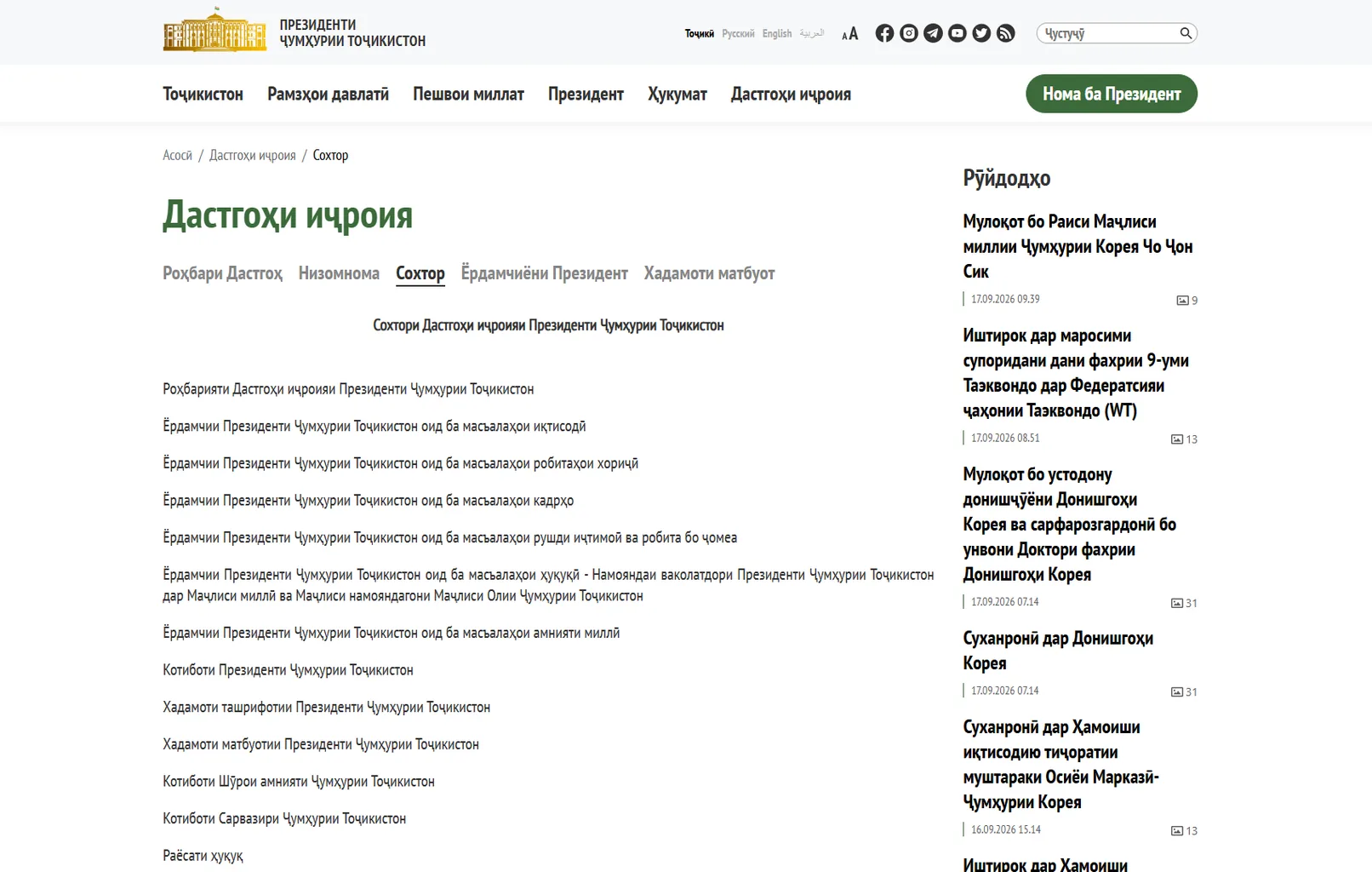Open the YouTube social icon
Screen dimensions: 1372x872
(958, 33)
